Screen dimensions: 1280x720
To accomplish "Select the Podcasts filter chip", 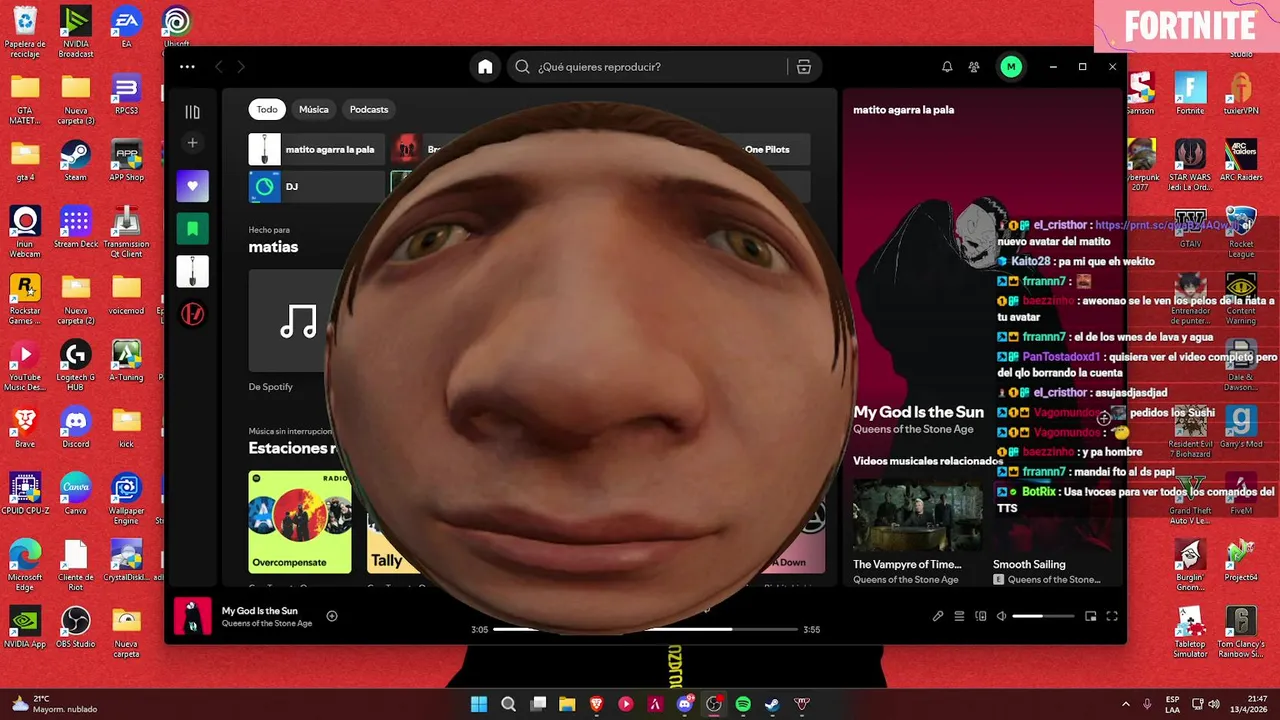I will (369, 109).
